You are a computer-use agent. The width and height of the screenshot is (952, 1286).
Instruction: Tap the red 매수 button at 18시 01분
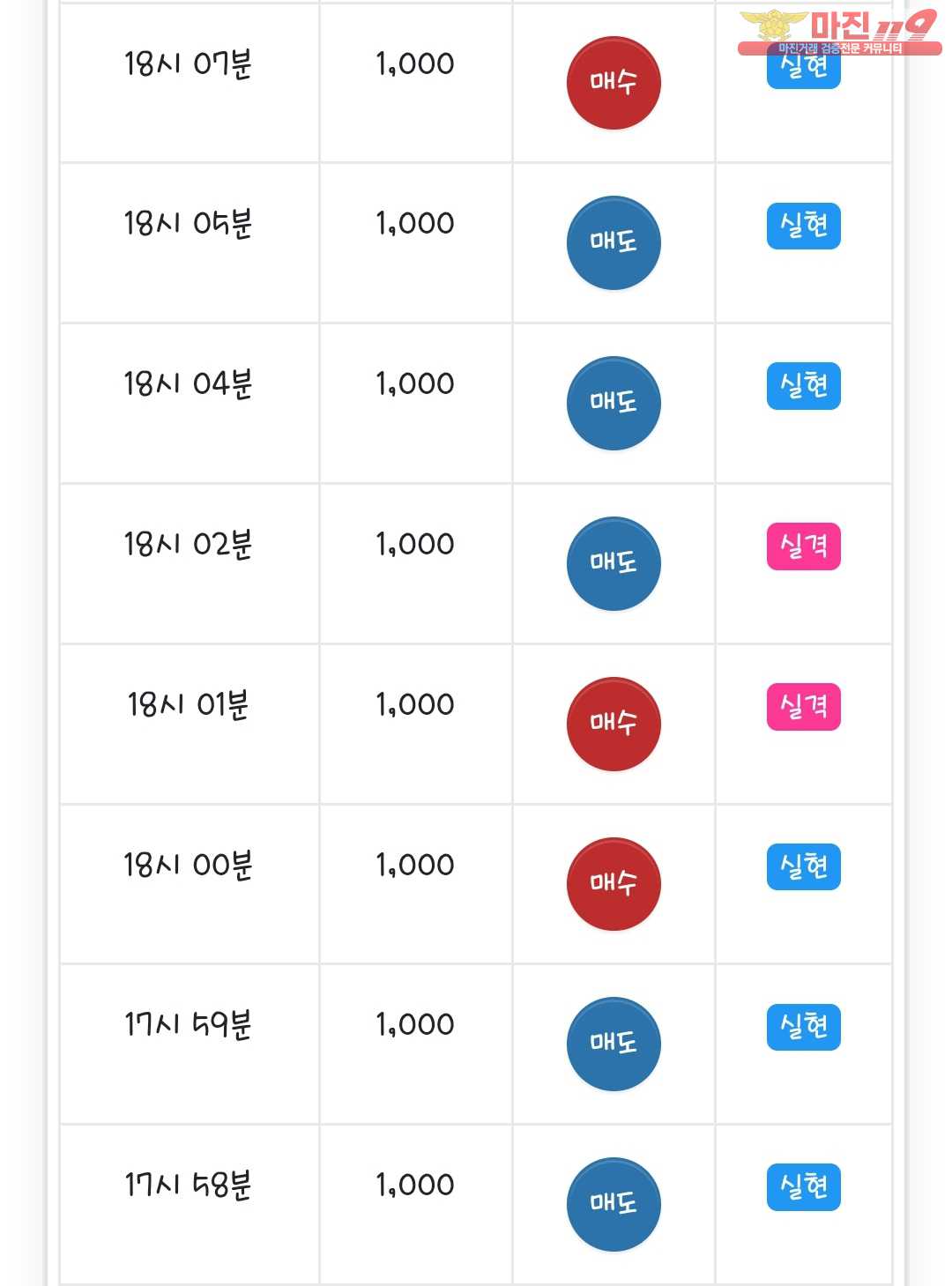(613, 724)
